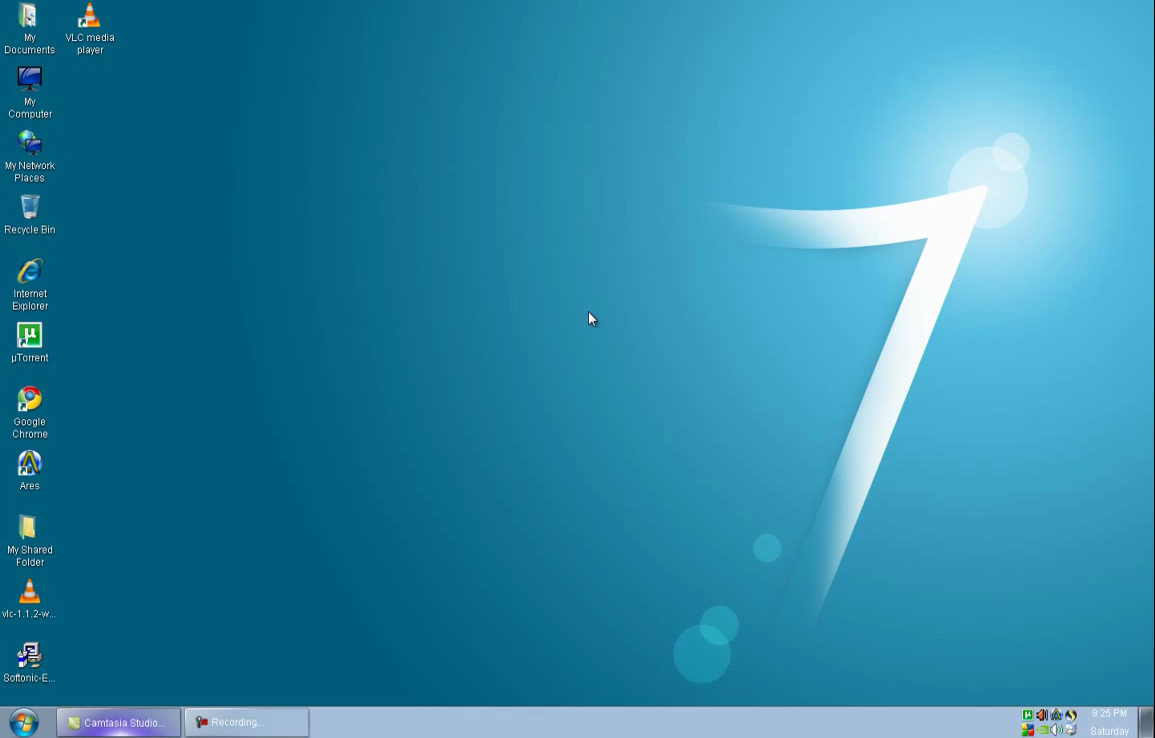1155x738 pixels.
Task: Select the vlc-1.1.2 installer file icon
Action: (29, 599)
